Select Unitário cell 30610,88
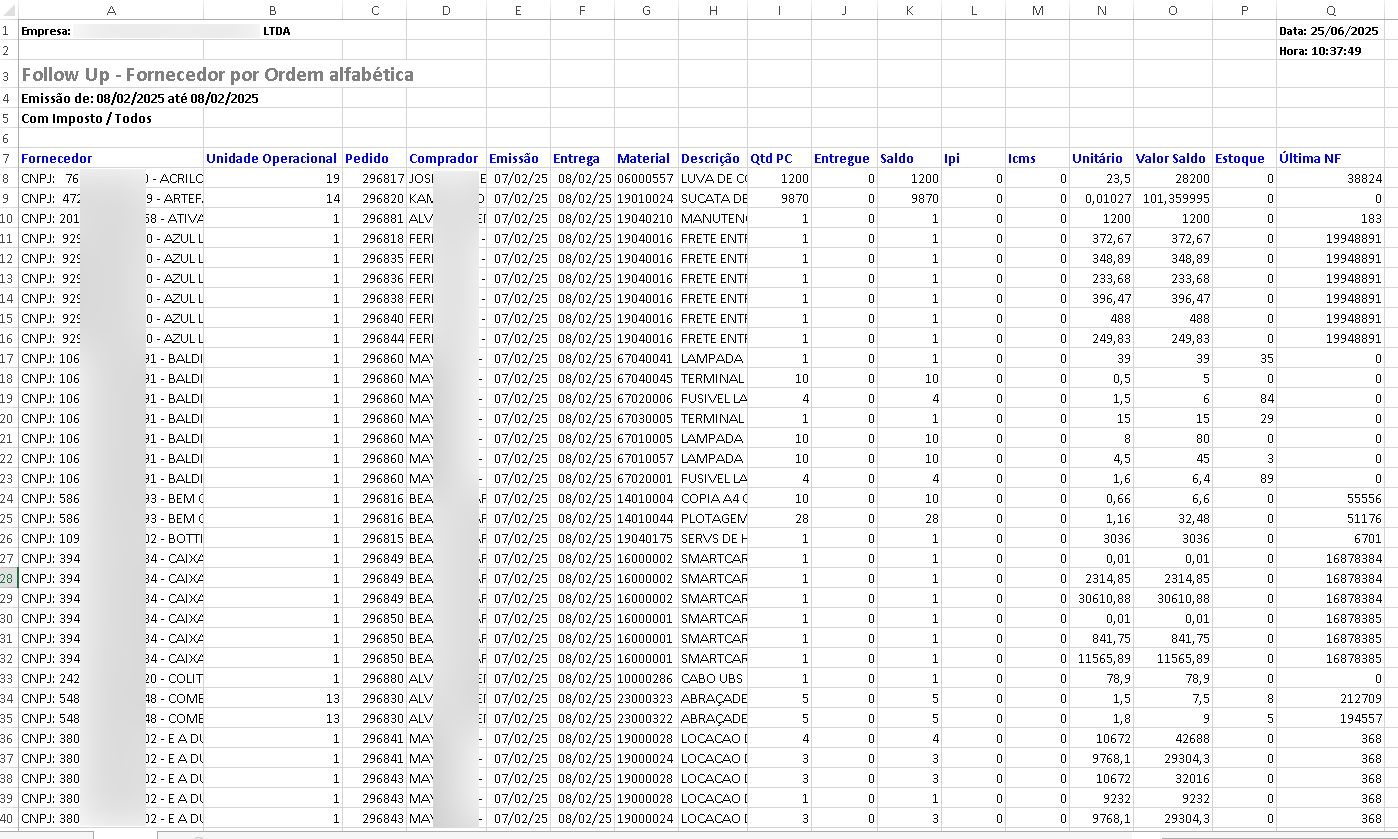 point(1101,598)
